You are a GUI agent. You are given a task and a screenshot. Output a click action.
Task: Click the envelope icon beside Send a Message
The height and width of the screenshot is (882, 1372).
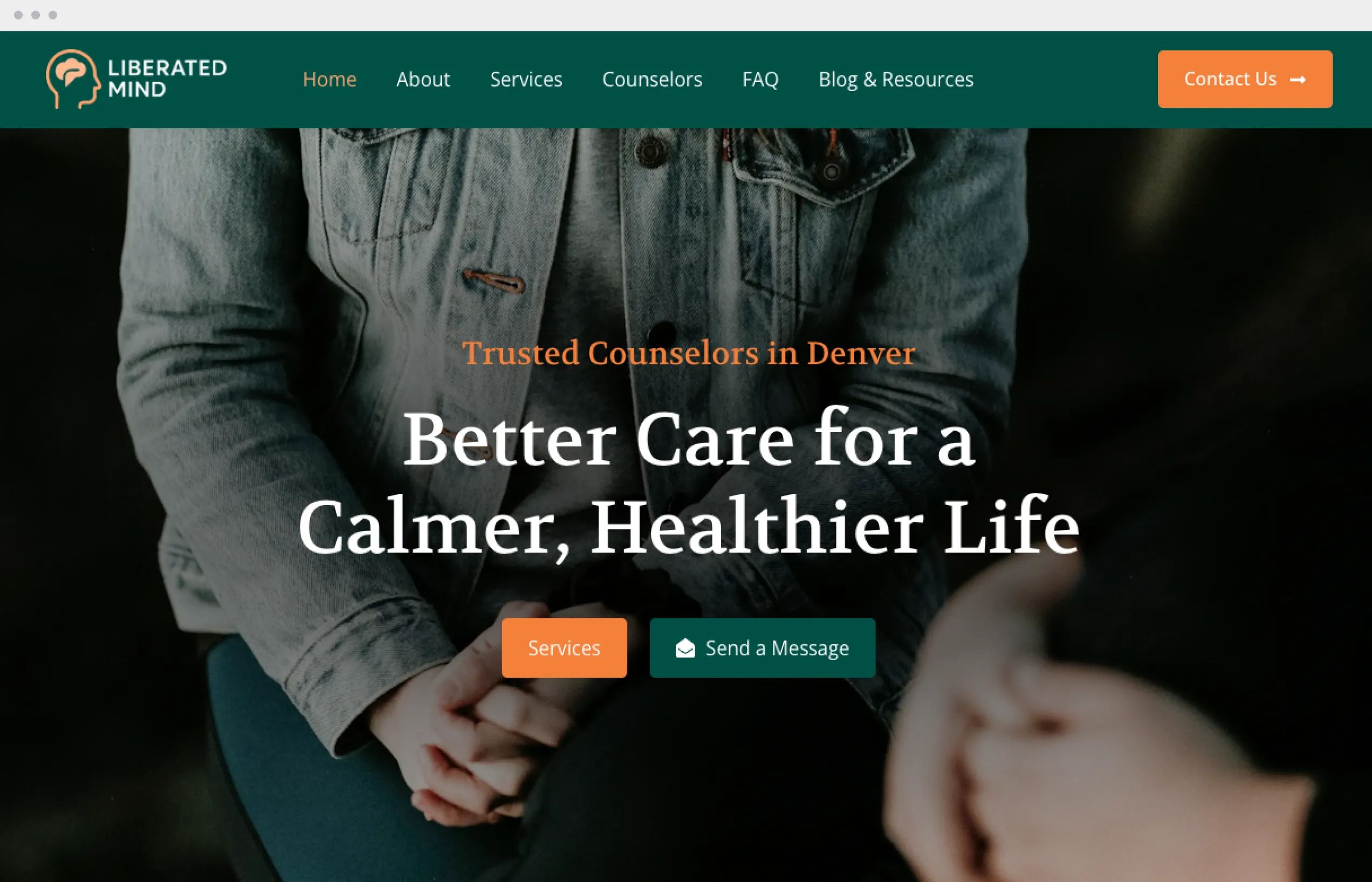(685, 648)
